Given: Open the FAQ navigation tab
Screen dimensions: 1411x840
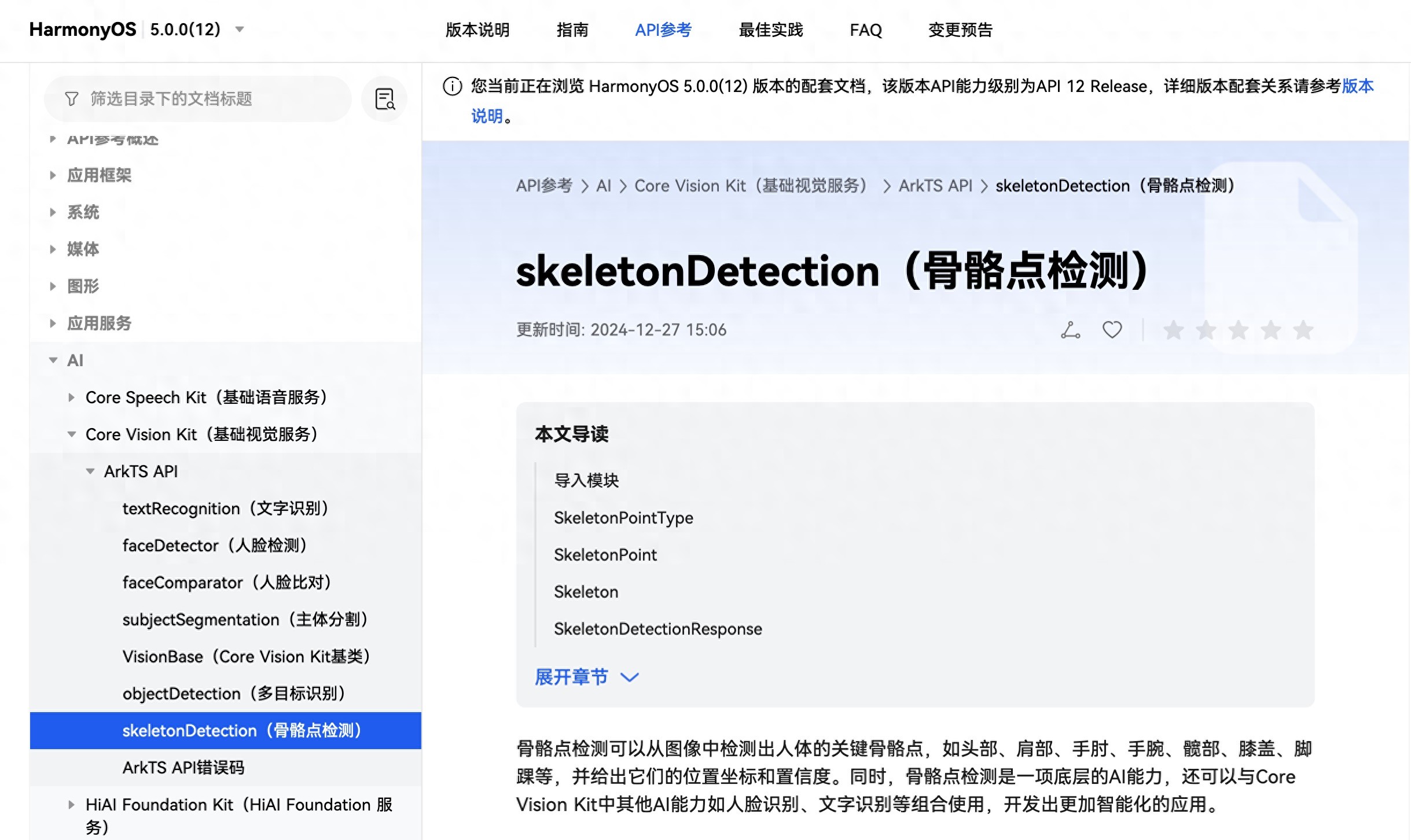Looking at the screenshot, I should click(865, 30).
